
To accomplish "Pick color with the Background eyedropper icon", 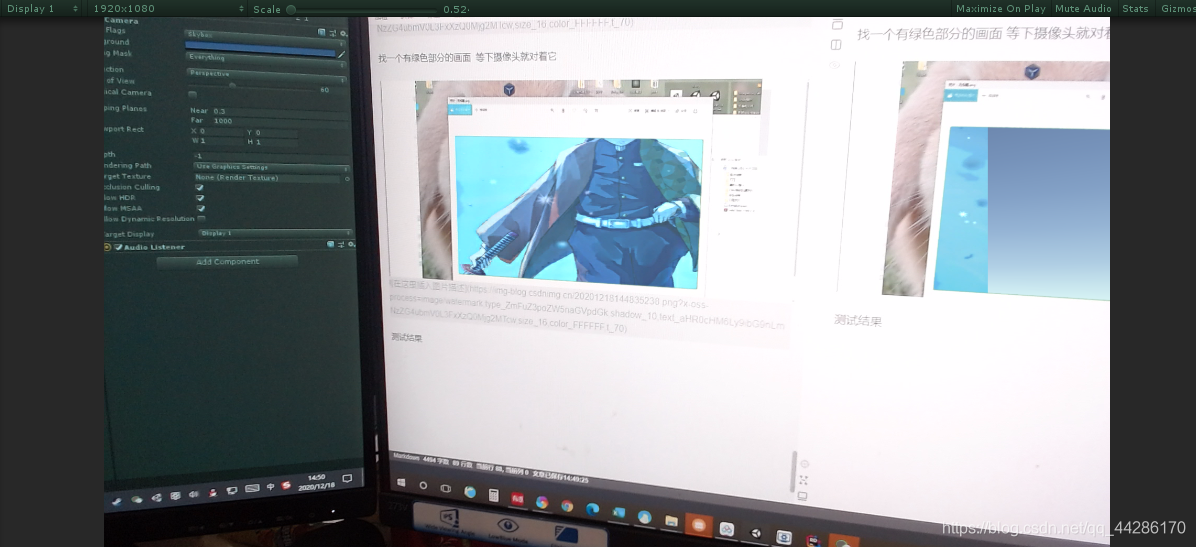I will [x=342, y=53].
